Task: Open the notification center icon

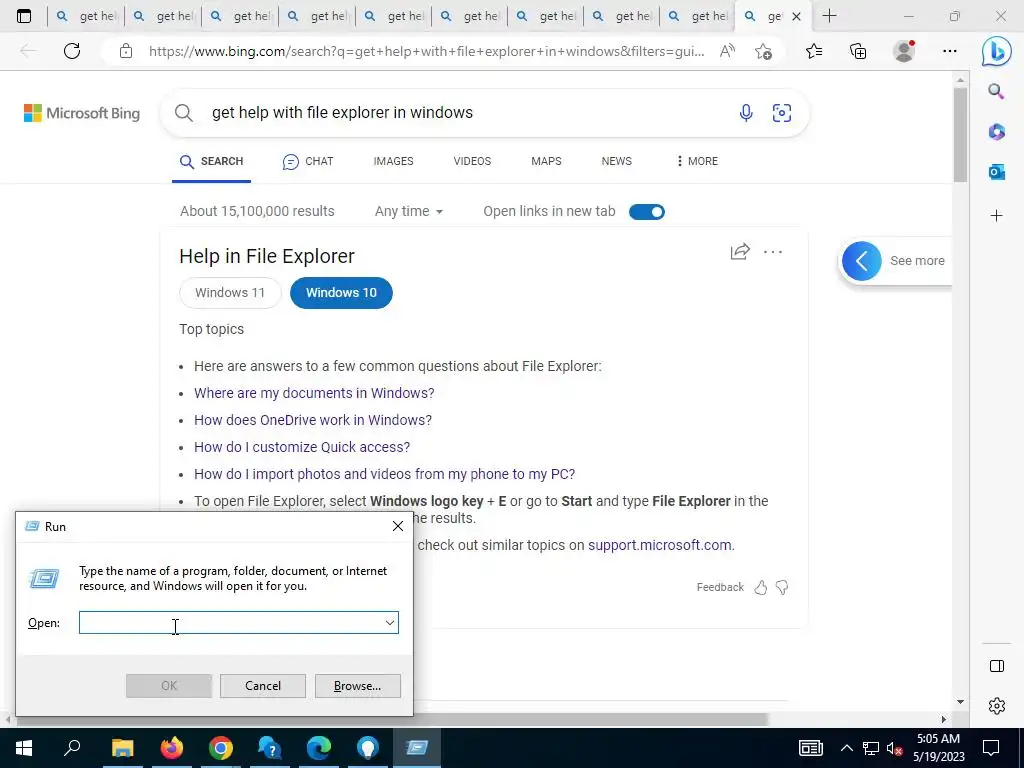Action: [x=991, y=748]
